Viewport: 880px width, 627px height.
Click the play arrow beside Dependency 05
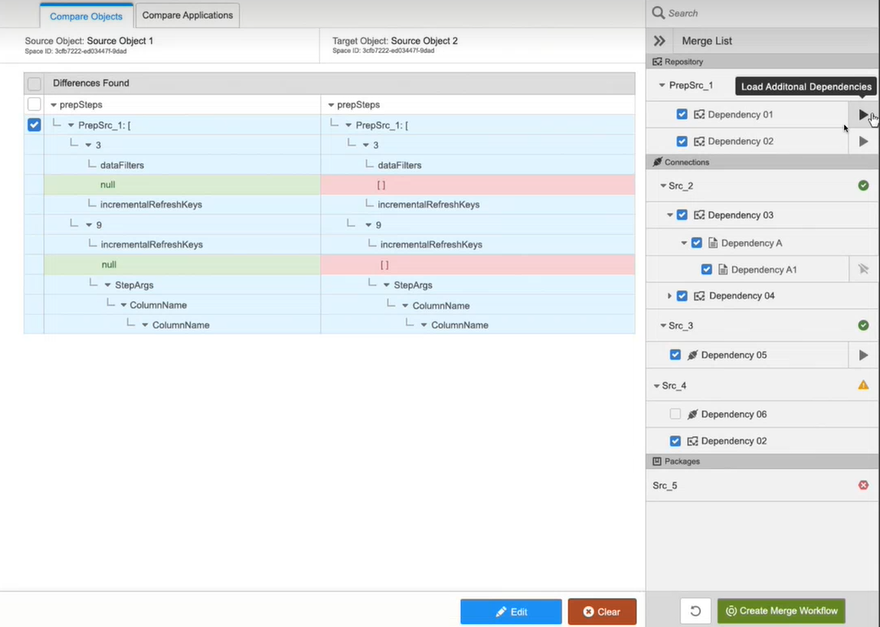pyautogui.click(x=863, y=355)
